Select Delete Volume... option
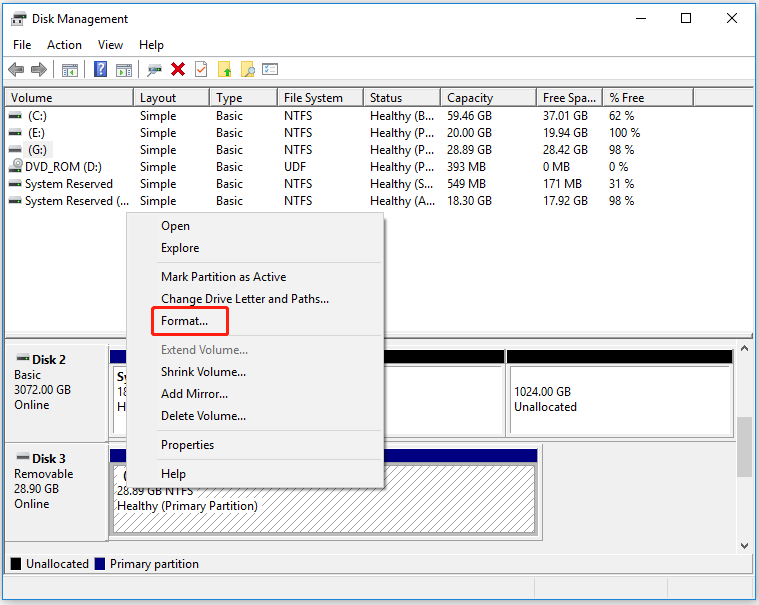The image size is (759, 605). point(203,416)
